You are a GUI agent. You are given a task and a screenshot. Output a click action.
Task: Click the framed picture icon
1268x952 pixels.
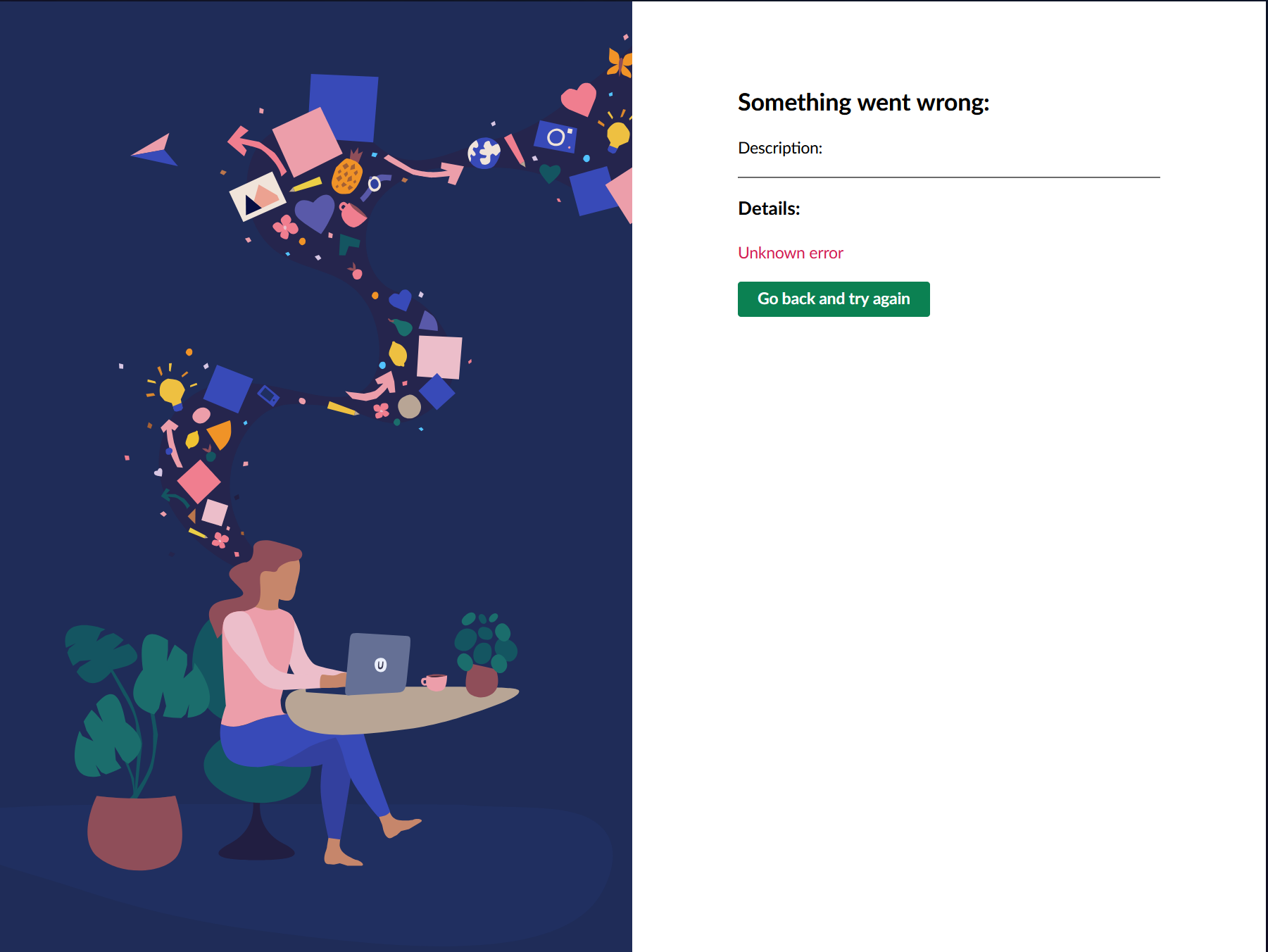coord(258,196)
